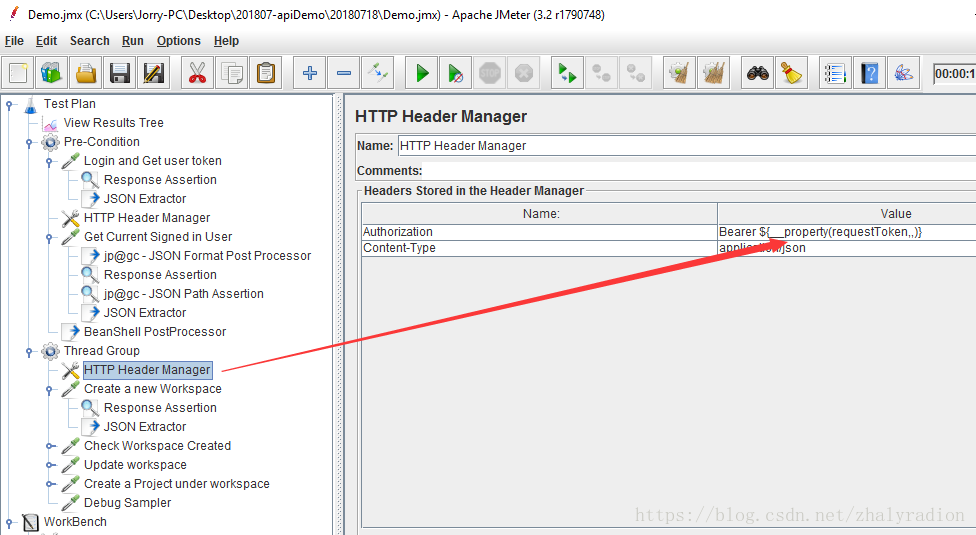Click the Save As pencil icon
The image size is (976, 535).
tap(154, 73)
